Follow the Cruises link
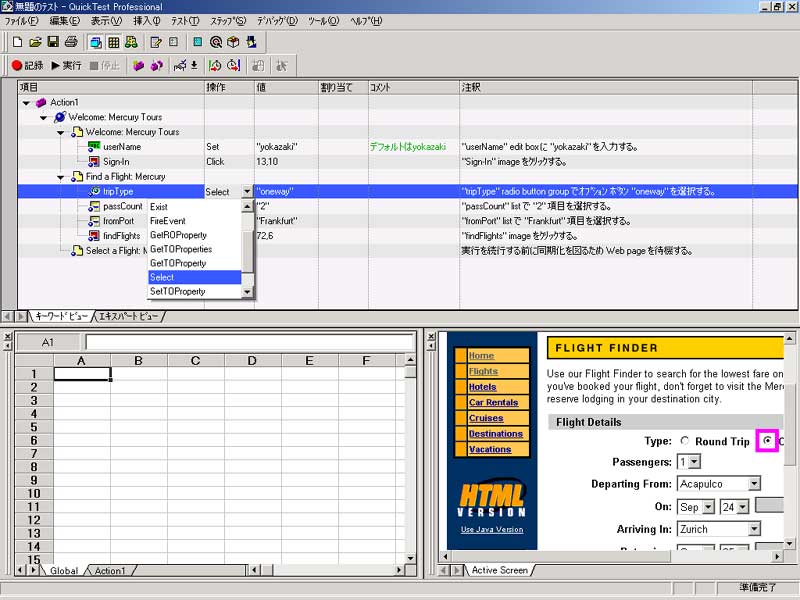This screenshot has height=600, width=800. click(x=486, y=418)
